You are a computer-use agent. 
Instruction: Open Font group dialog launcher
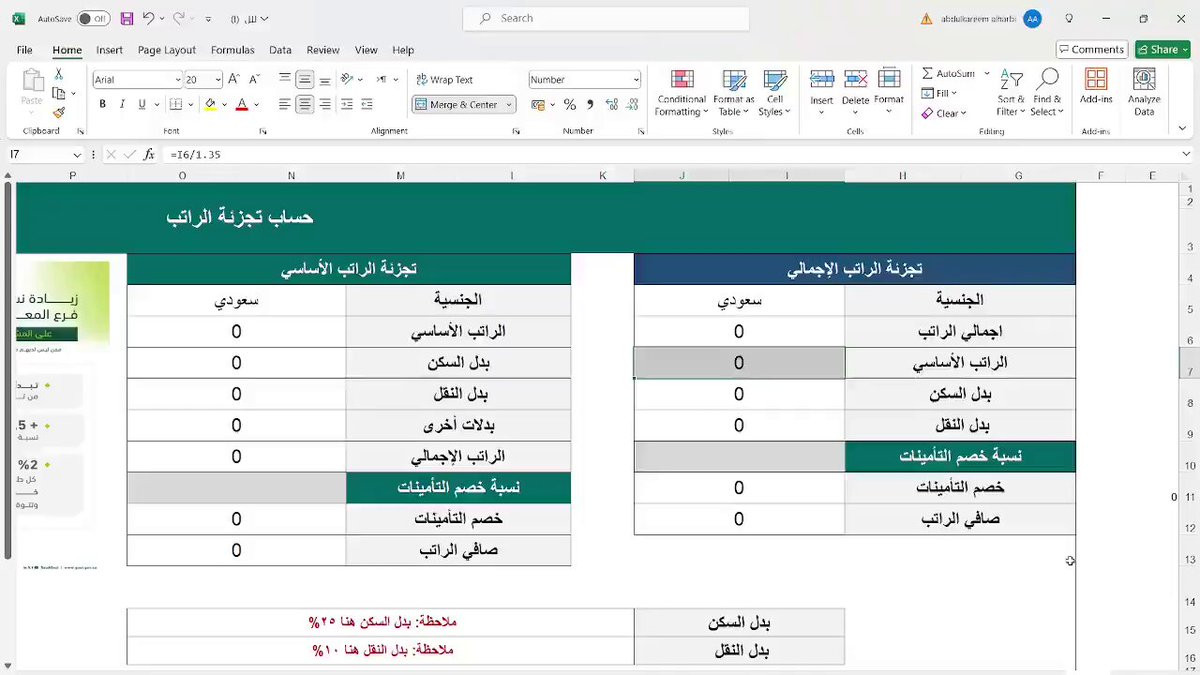[263, 131]
